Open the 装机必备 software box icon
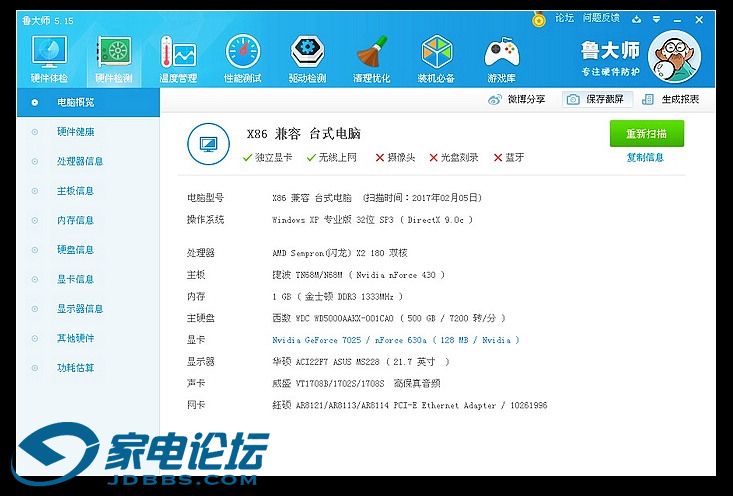The image size is (733, 496). click(437, 58)
